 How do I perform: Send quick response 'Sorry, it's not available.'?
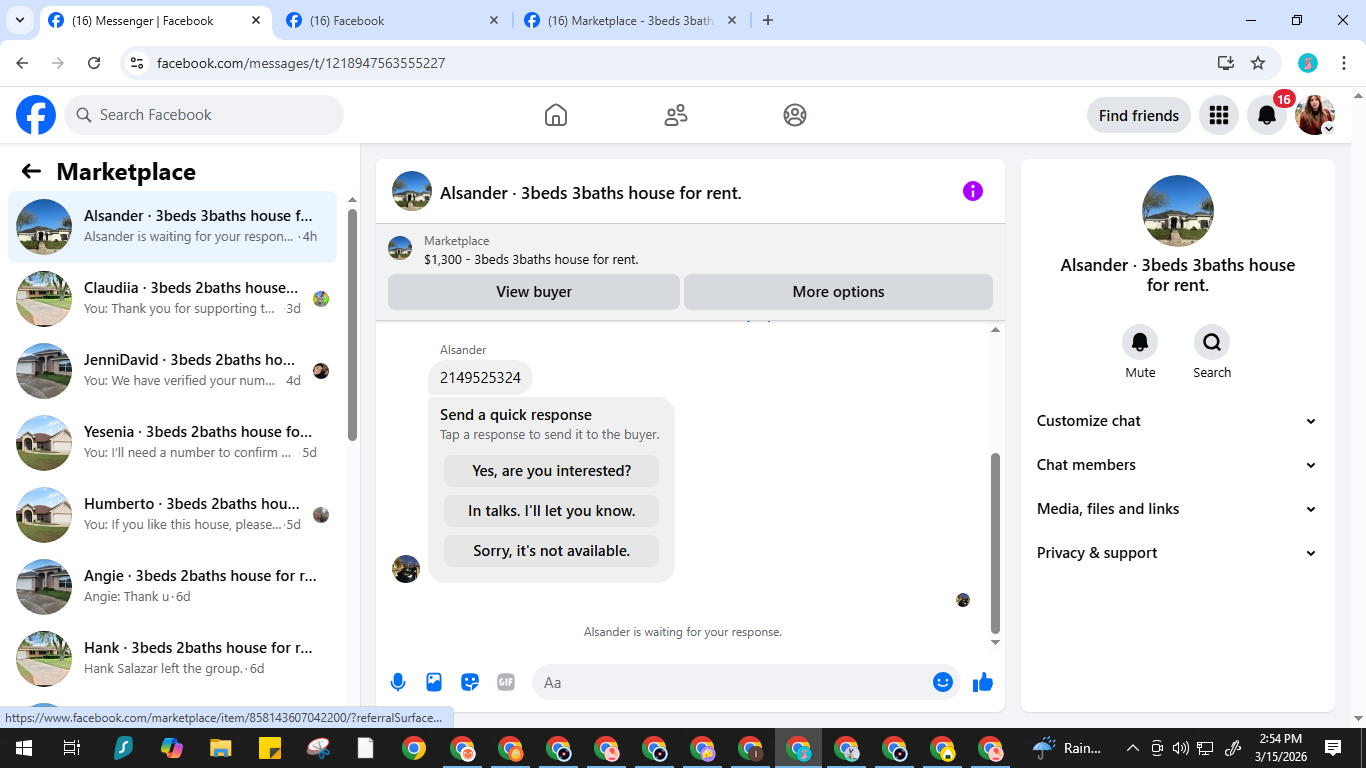pos(551,551)
